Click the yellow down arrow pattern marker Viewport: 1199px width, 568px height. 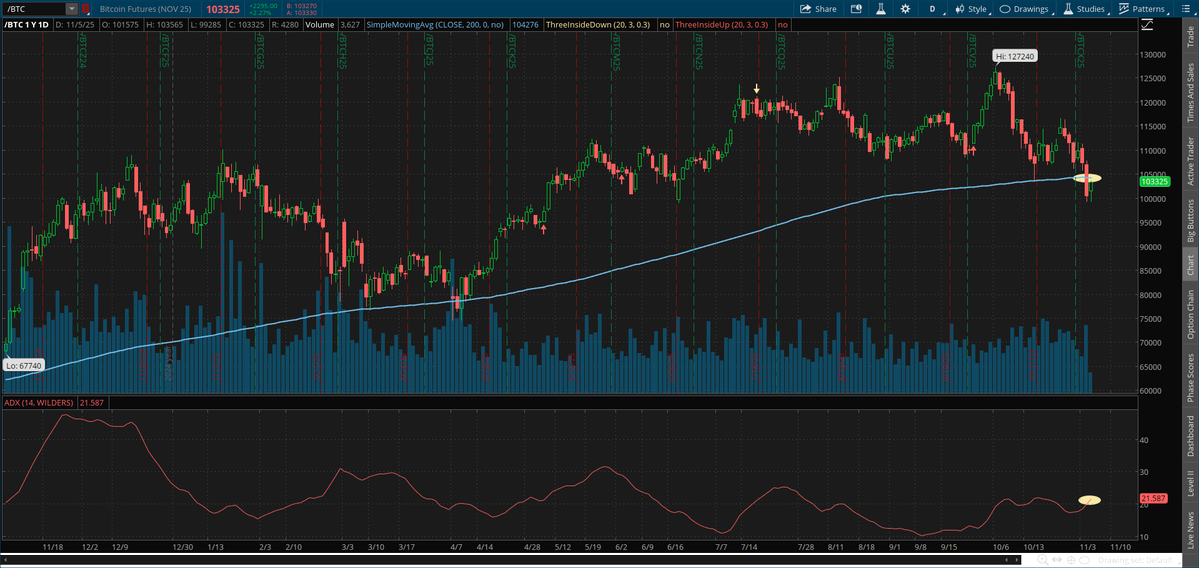[x=756, y=89]
